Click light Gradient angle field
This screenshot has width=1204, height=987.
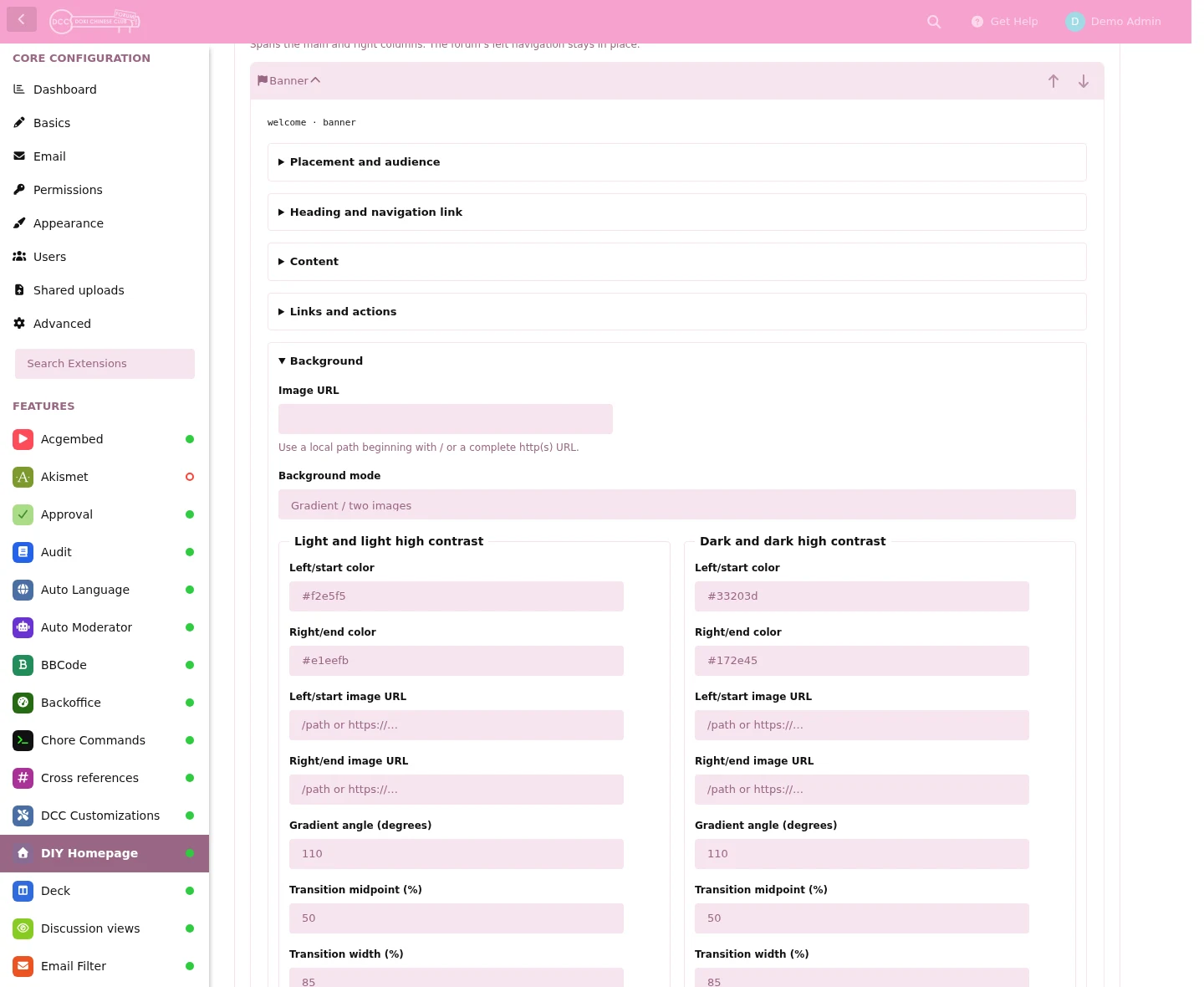pyautogui.click(x=457, y=854)
